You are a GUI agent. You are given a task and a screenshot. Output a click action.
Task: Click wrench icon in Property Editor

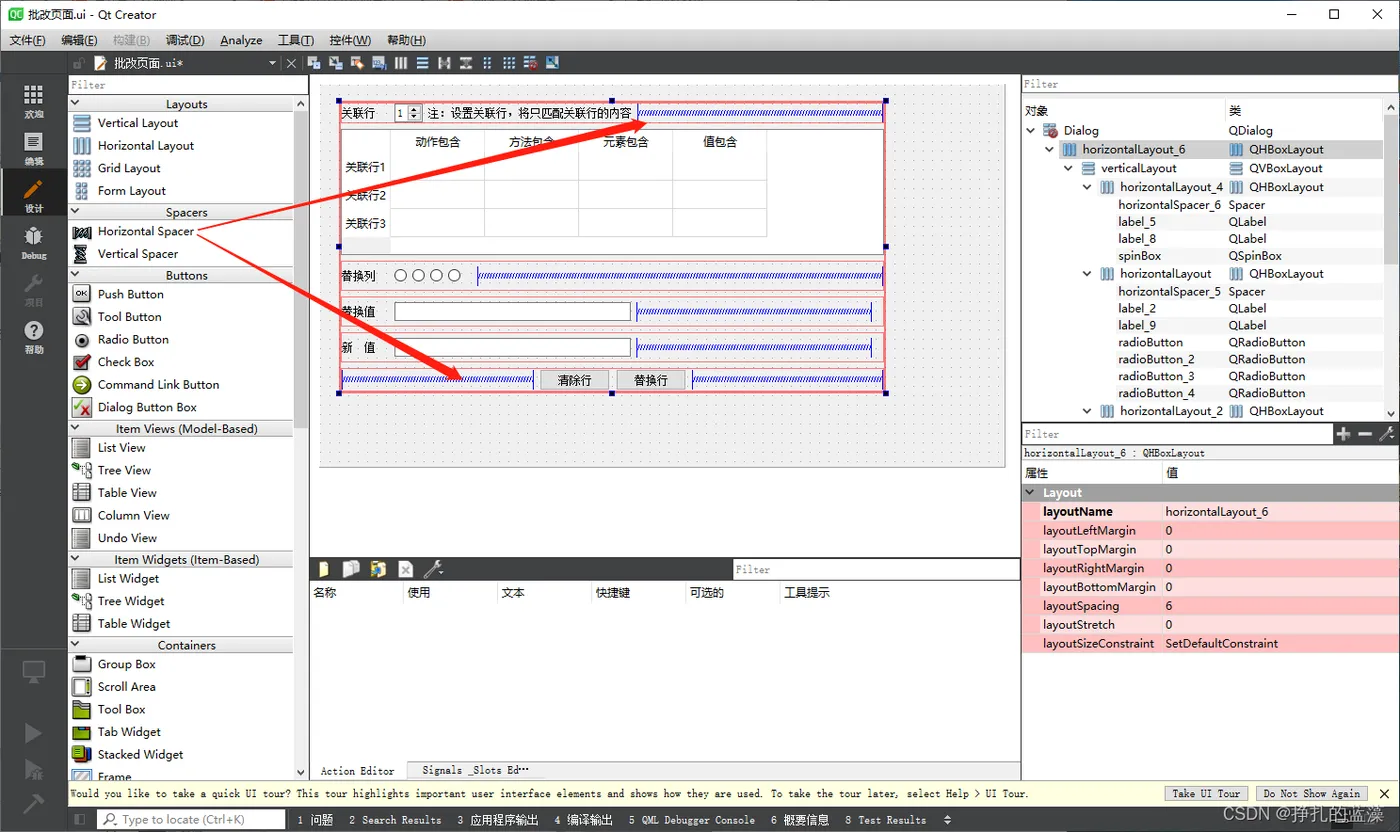1386,434
